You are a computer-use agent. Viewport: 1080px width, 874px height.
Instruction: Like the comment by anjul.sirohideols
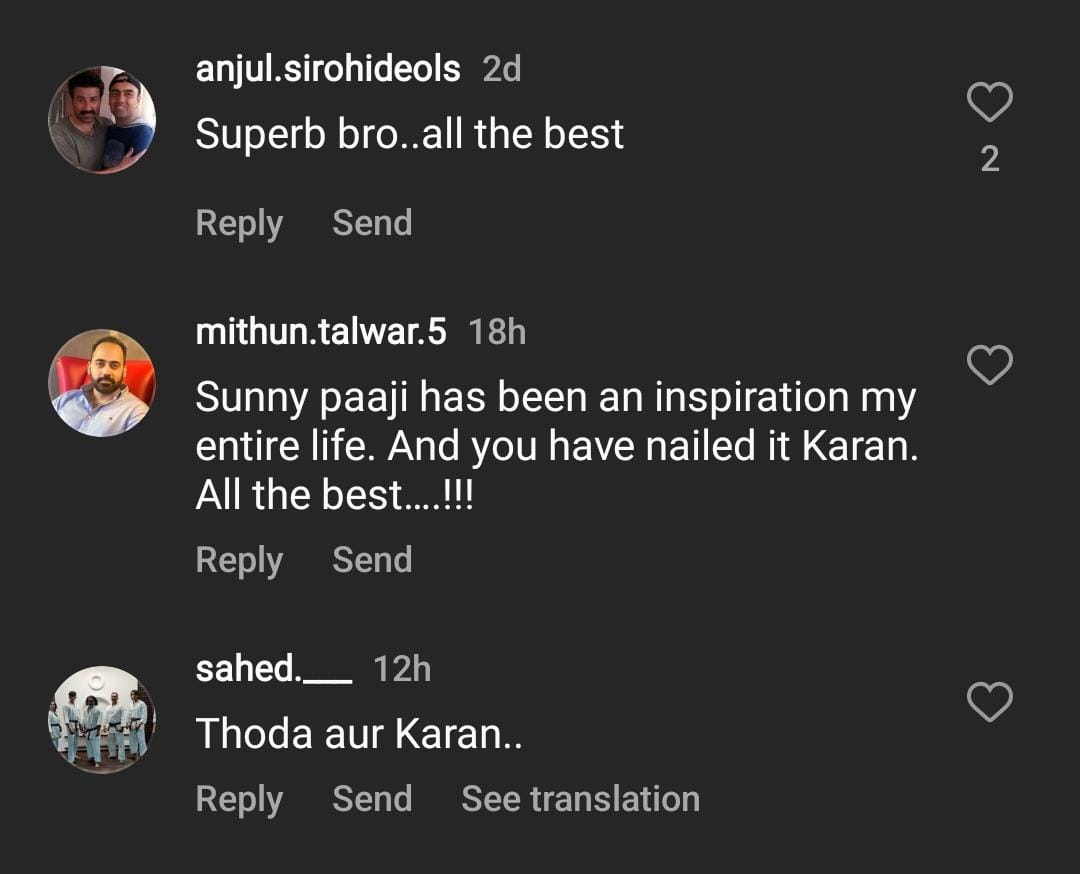990,102
